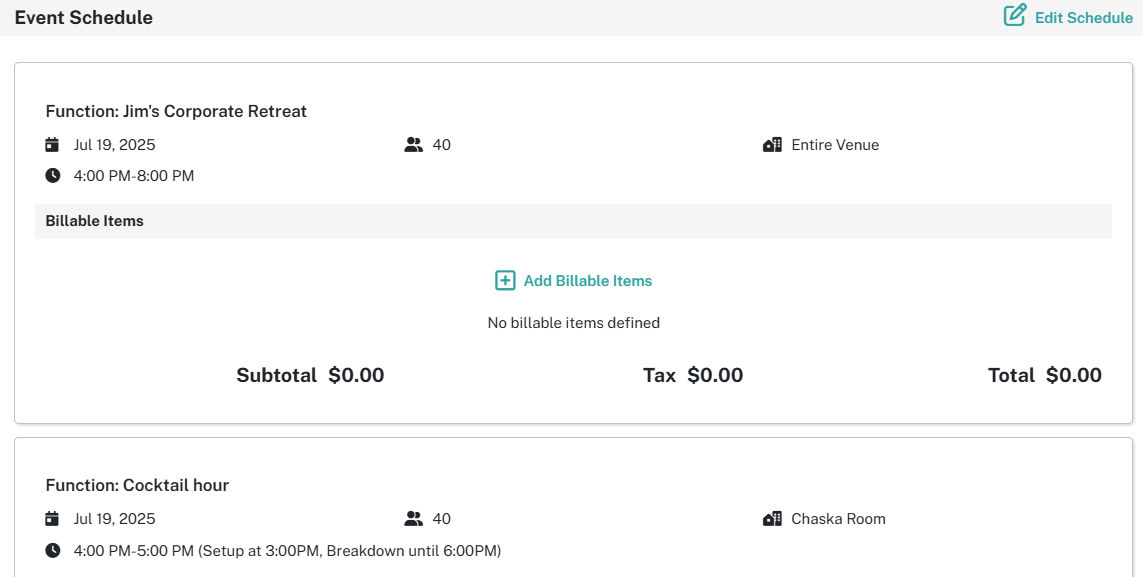Select the Add Billable Items link

574,280
